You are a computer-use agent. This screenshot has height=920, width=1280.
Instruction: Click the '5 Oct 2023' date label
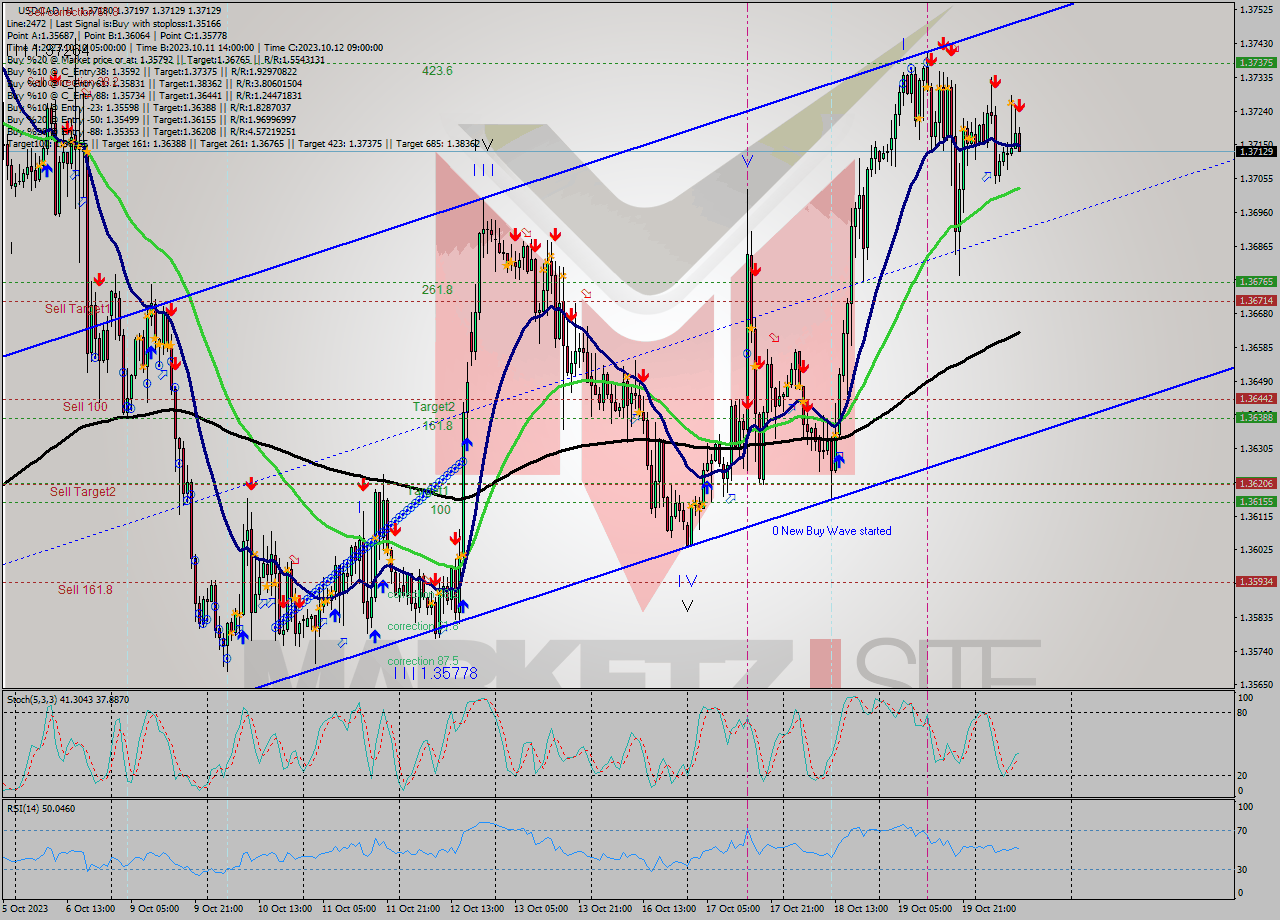(x=26, y=909)
